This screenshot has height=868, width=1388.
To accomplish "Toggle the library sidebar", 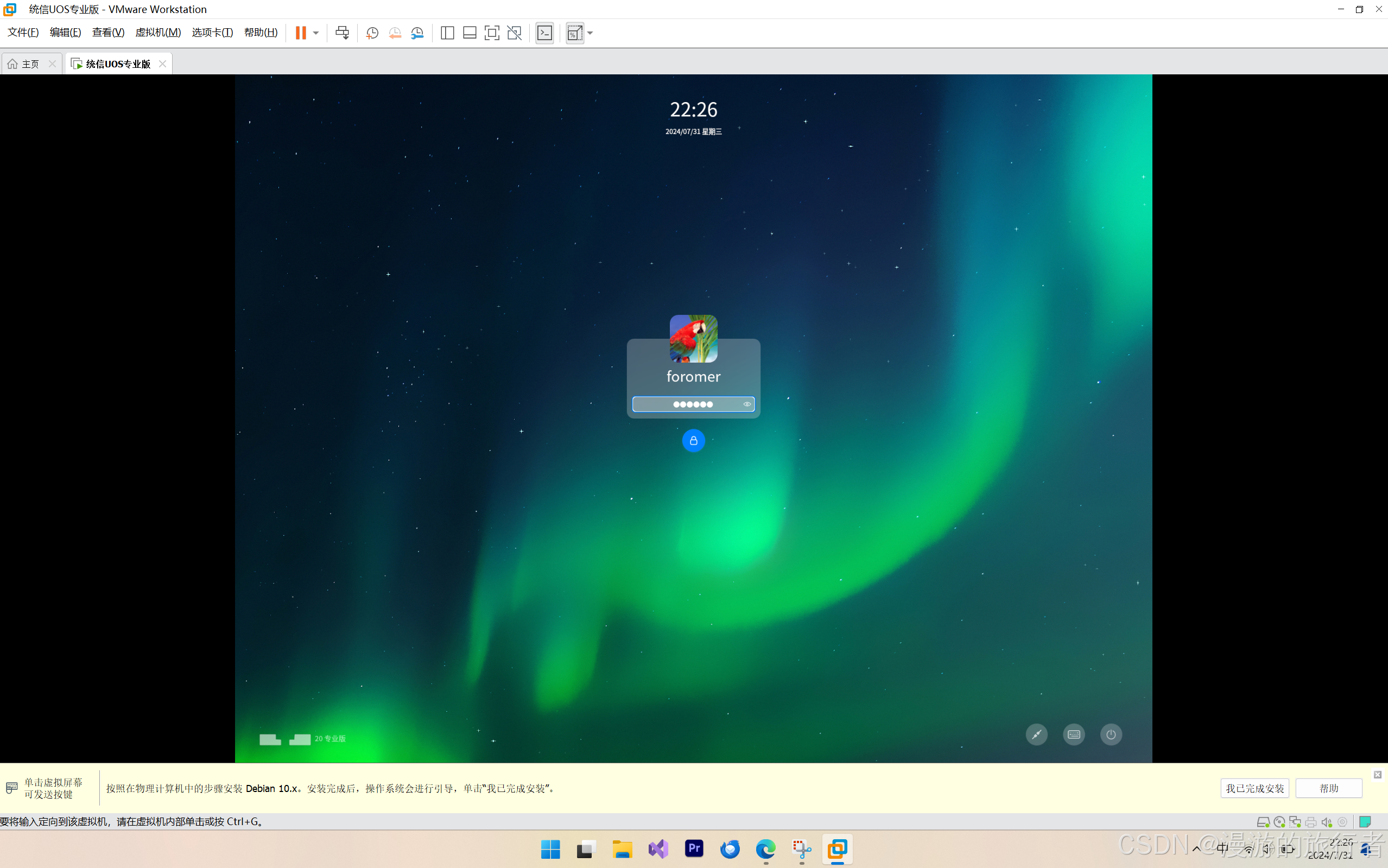I will [x=447, y=33].
